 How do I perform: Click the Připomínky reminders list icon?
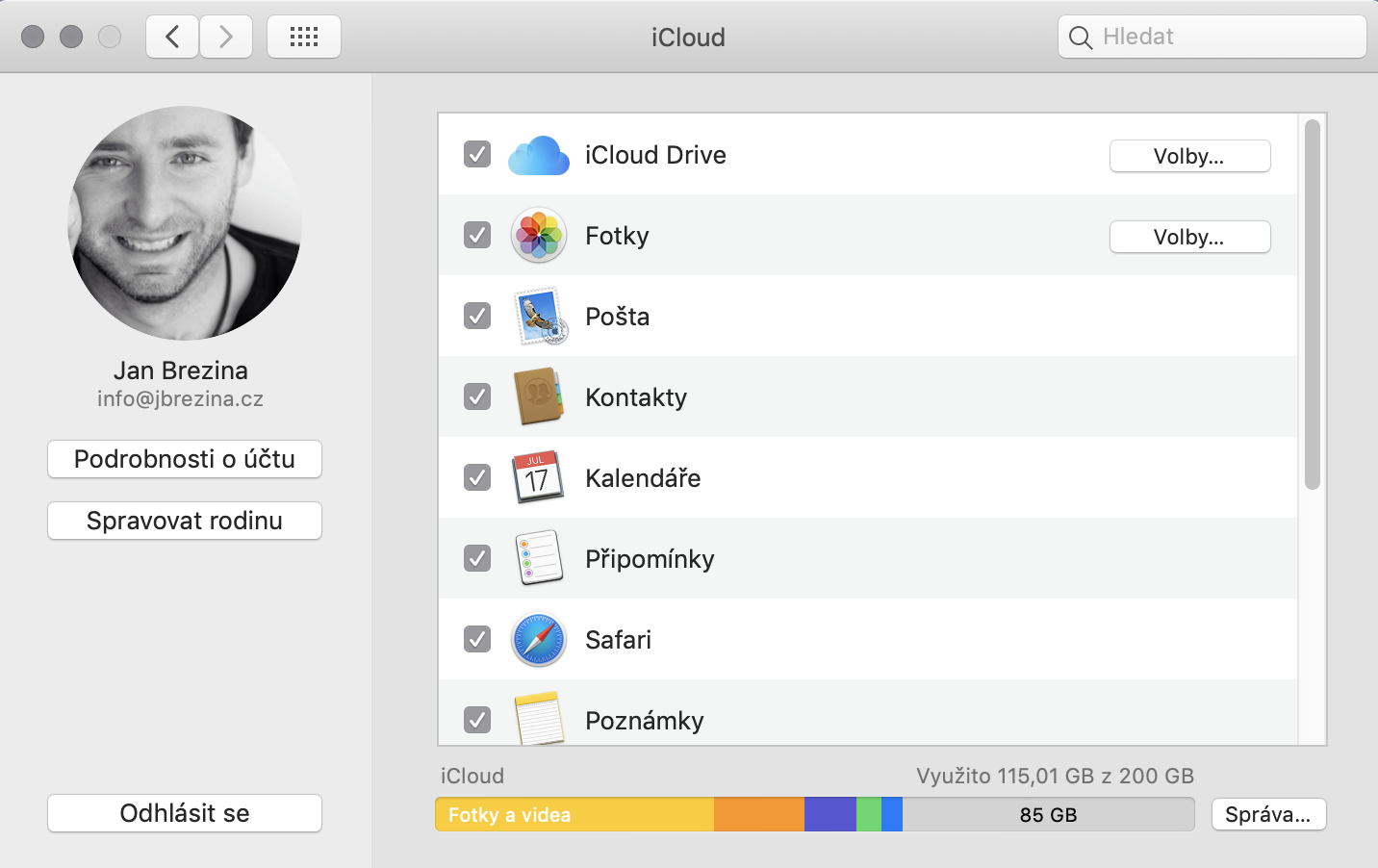click(x=538, y=558)
